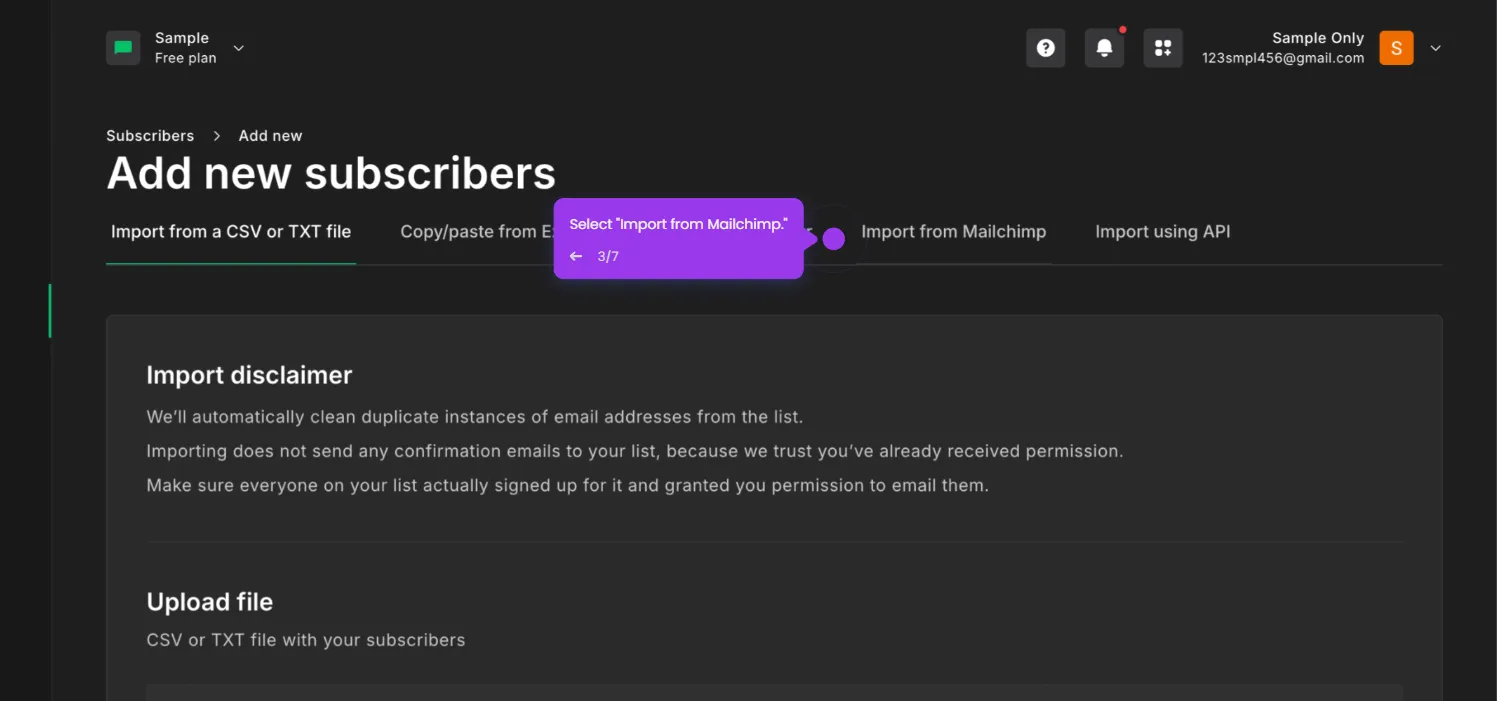Screen dimensions: 1497x701
Task: Click the Add new subscribers page title
Action: [331, 173]
